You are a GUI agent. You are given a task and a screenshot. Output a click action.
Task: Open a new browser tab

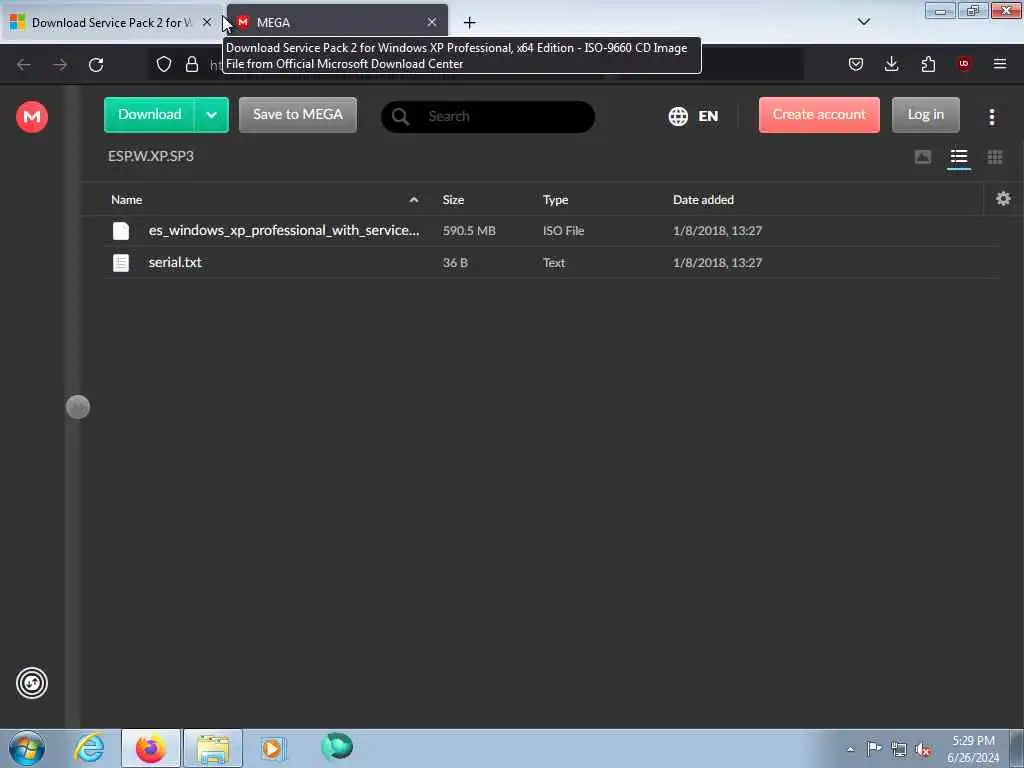[x=469, y=23]
